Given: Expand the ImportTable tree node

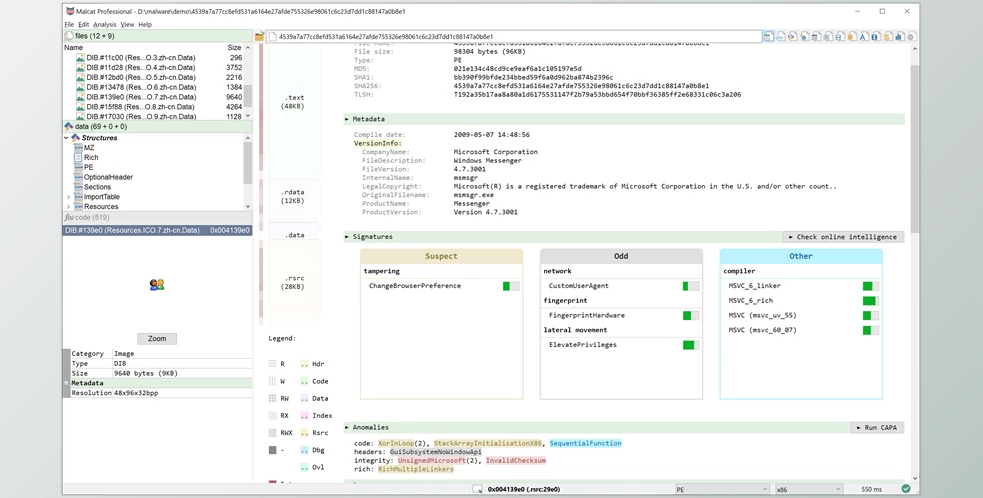Looking at the screenshot, I should tap(68, 197).
